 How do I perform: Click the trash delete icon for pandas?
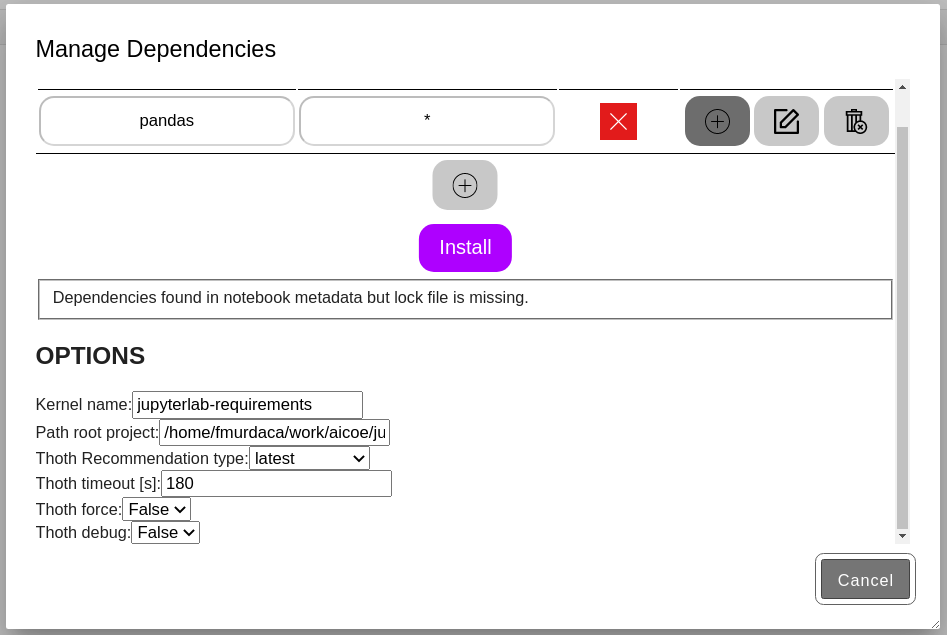(856, 121)
